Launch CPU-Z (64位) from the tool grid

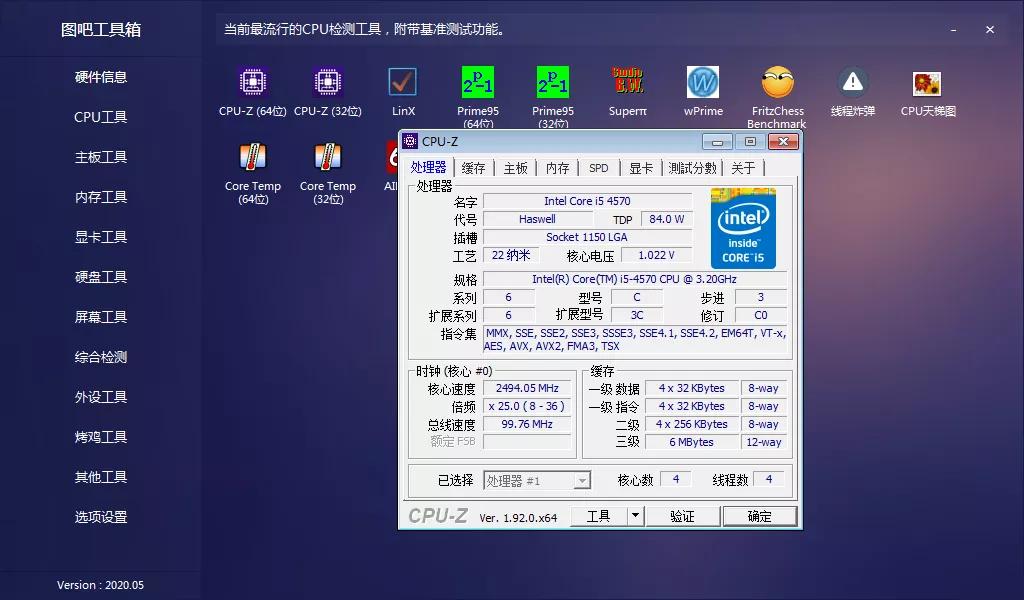pos(251,85)
